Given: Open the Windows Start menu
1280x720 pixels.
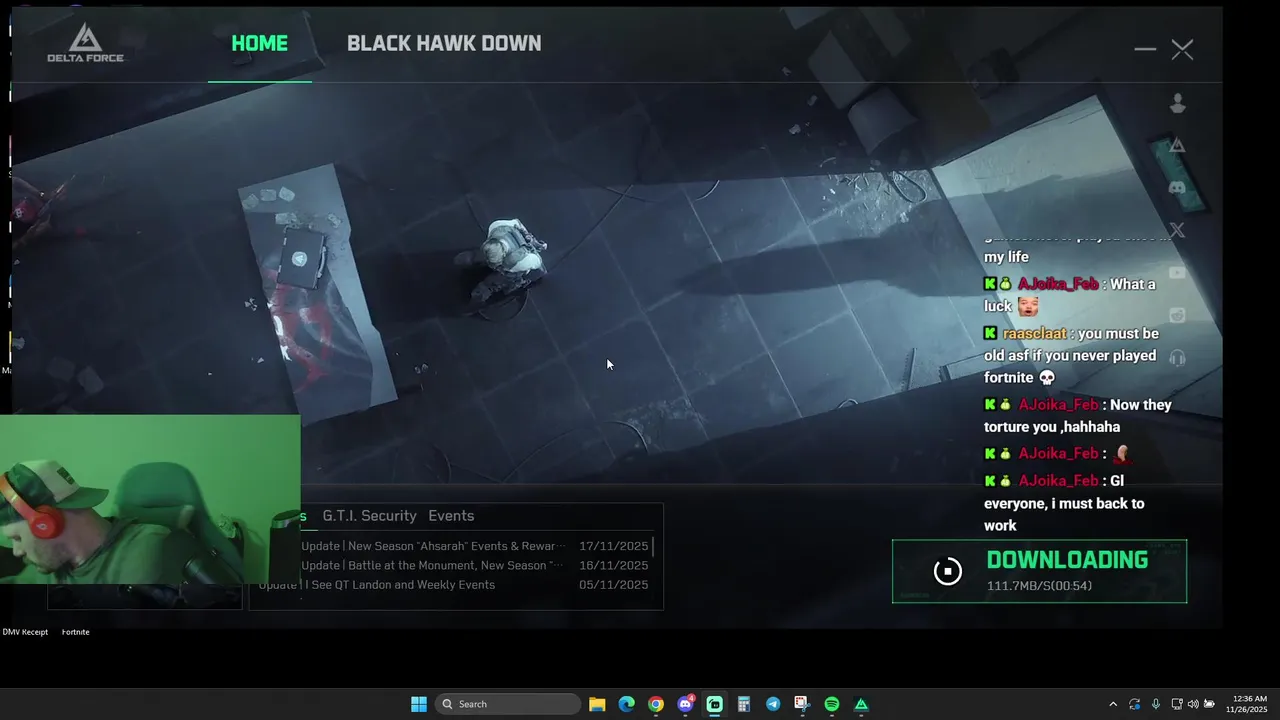Looking at the screenshot, I should (x=419, y=704).
